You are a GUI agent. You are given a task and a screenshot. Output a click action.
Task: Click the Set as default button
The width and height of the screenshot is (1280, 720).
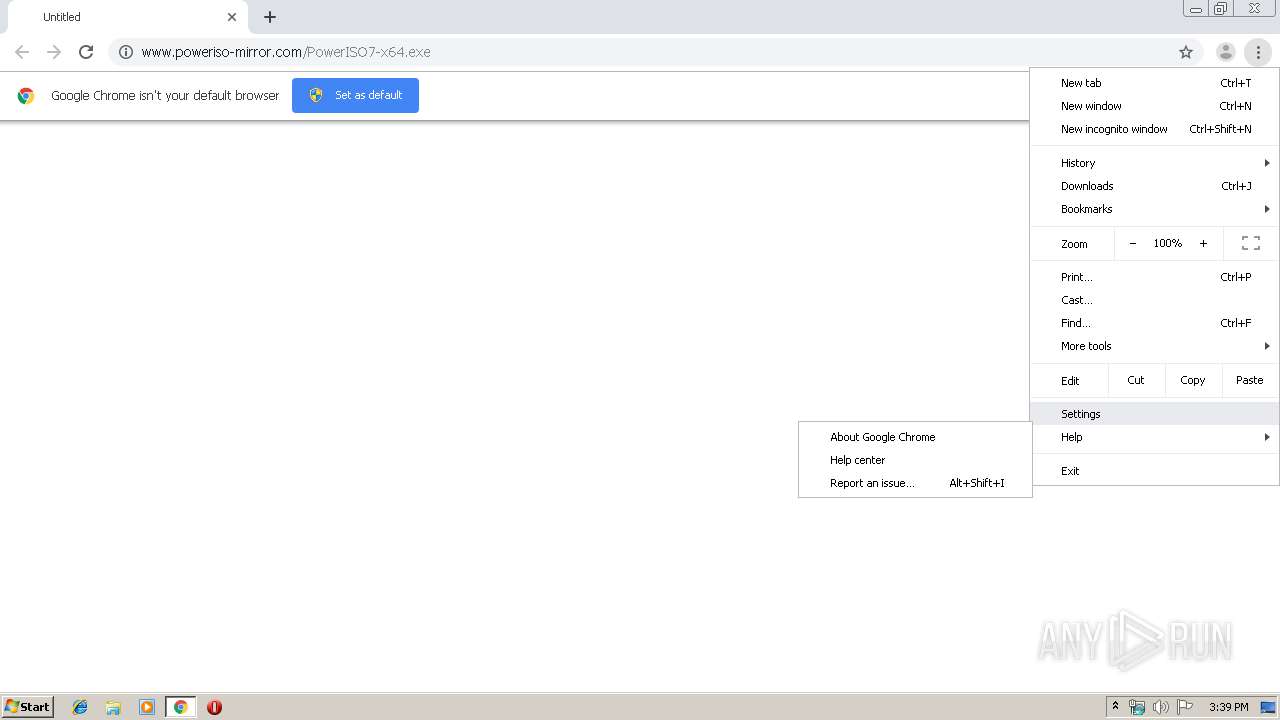tap(355, 95)
